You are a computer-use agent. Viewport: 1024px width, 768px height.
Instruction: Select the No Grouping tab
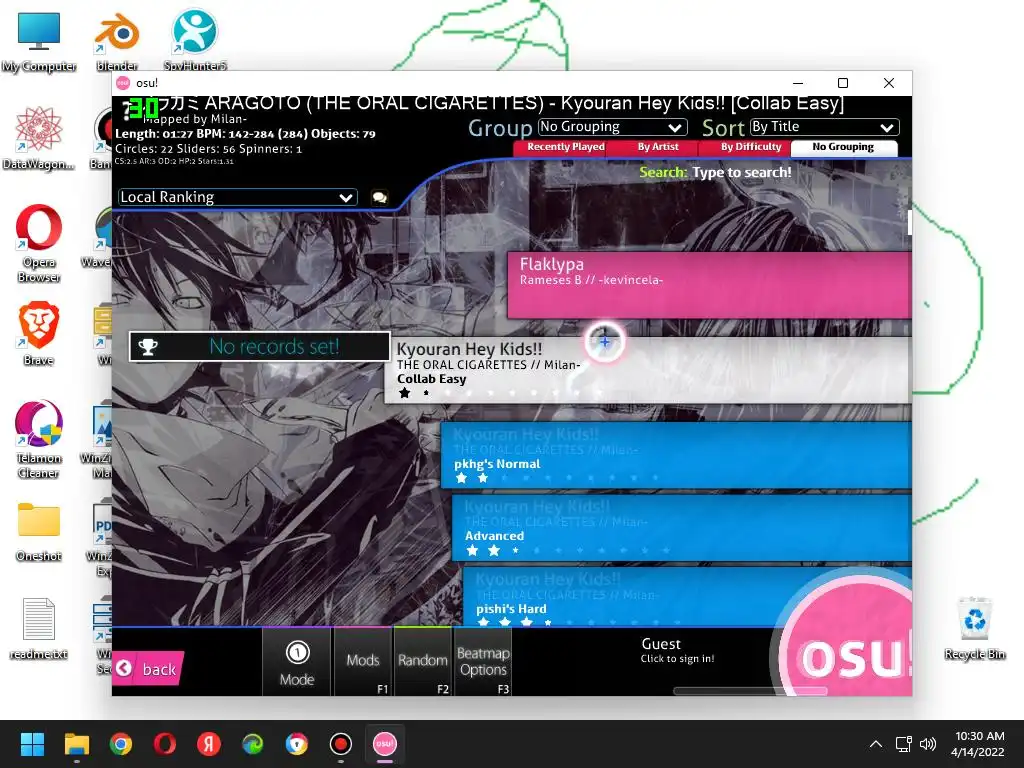click(x=843, y=147)
